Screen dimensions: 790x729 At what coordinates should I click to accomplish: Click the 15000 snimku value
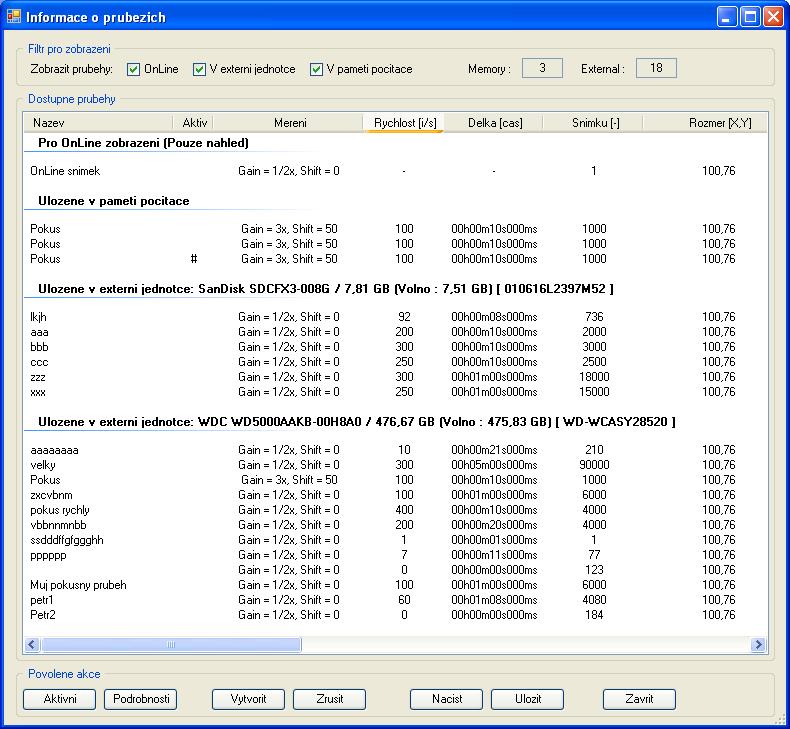[594, 392]
